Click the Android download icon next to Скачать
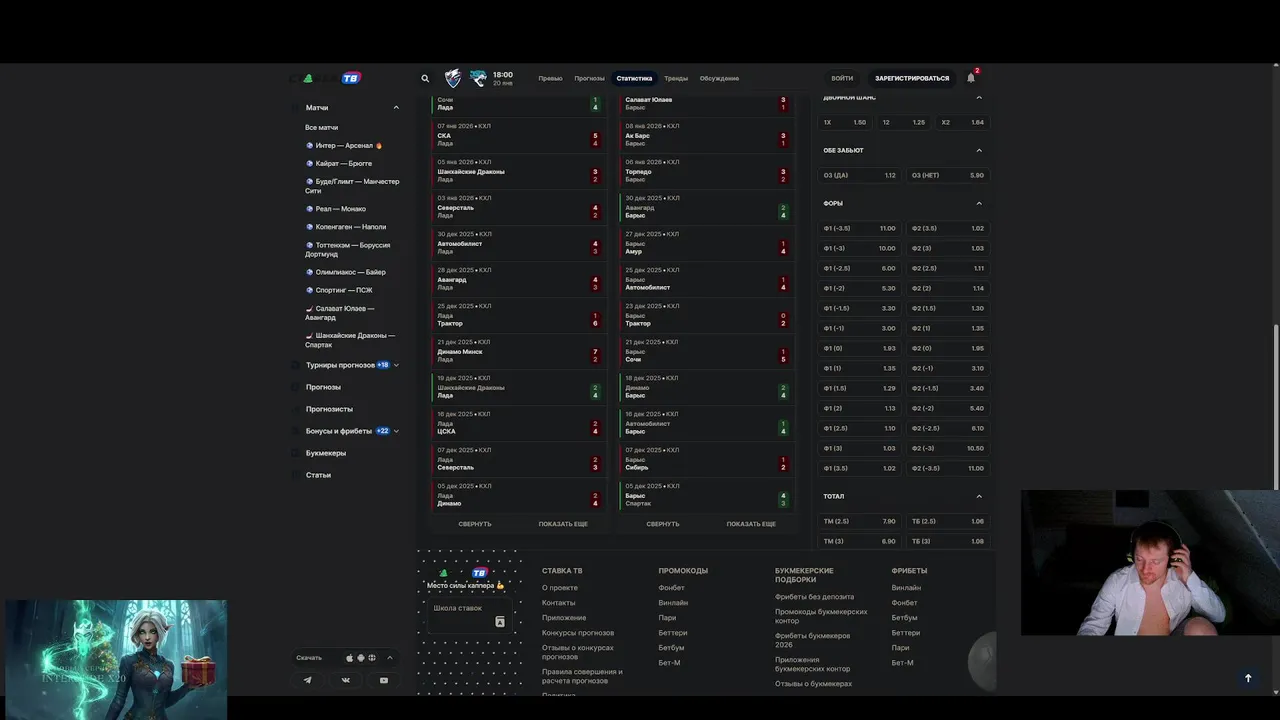The image size is (1280, 720). 361,658
